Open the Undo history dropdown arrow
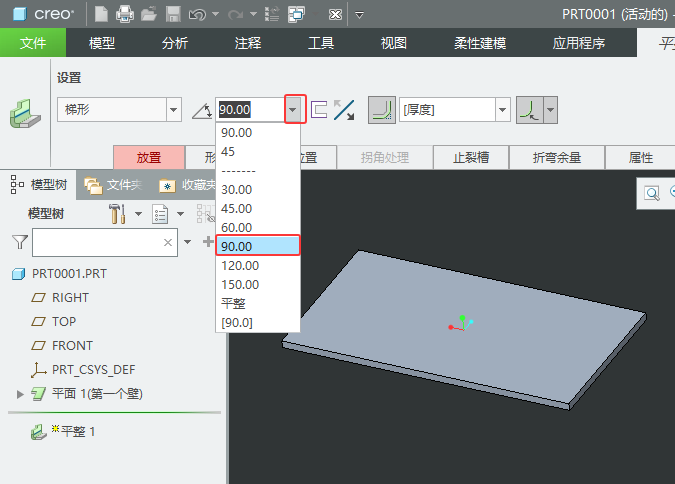675x484 pixels. pyautogui.click(x=216, y=15)
